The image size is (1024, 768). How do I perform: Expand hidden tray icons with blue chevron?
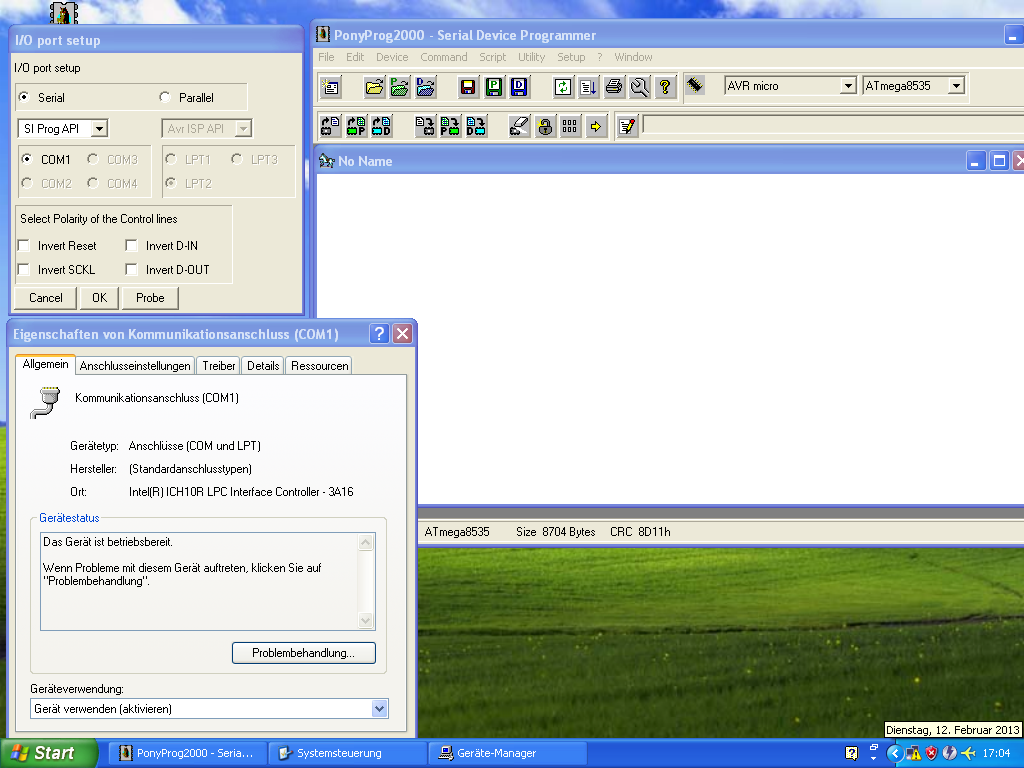coord(895,754)
